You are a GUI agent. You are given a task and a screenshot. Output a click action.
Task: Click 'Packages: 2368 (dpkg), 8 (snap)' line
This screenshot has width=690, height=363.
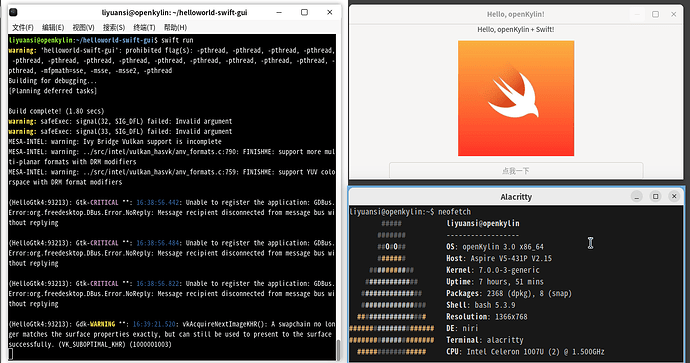pos(509,293)
